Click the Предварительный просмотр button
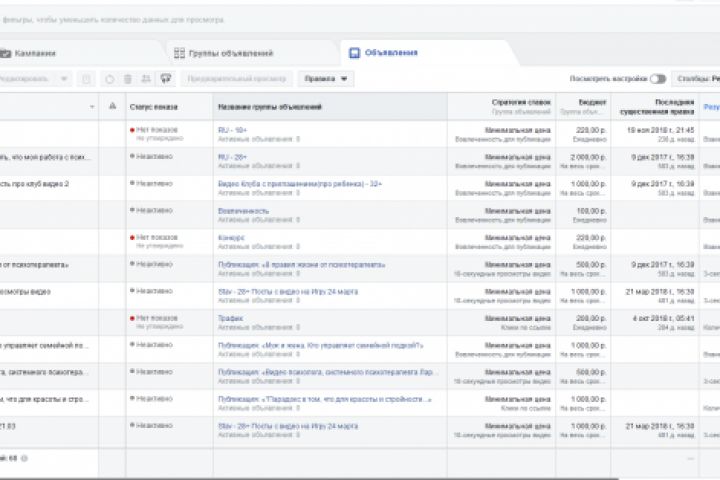The image size is (720, 480). point(237,78)
